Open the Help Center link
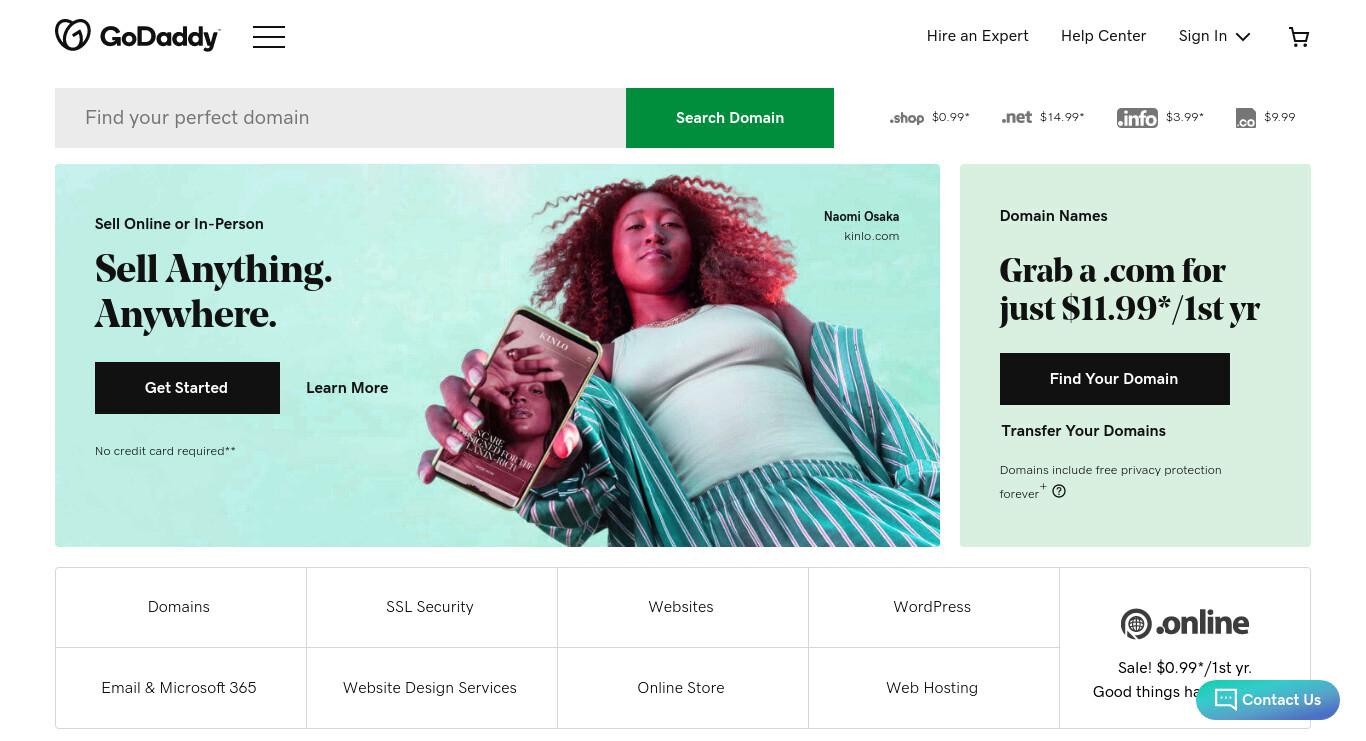The width and height of the screenshot is (1366, 741). pyautogui.click(x=1103, y=36)
